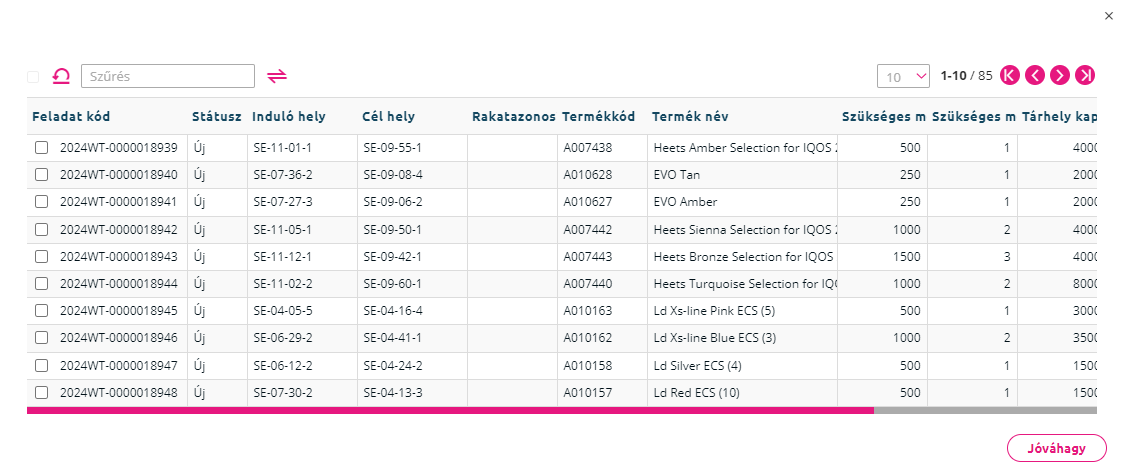Go to the next page
1122x466 pixels.
(1060, 75)
